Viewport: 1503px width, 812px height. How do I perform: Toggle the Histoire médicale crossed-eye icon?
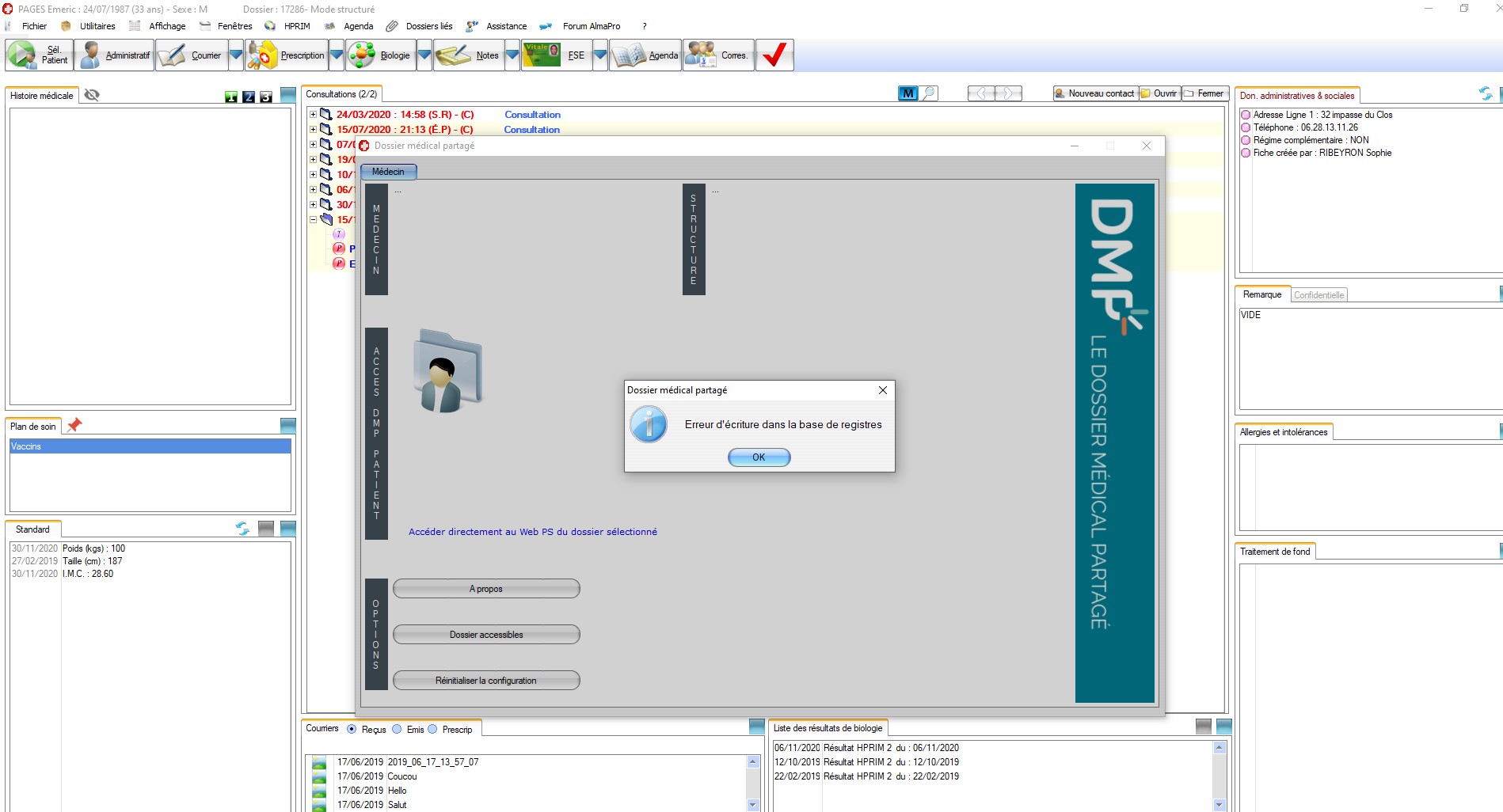coord(92,95)
